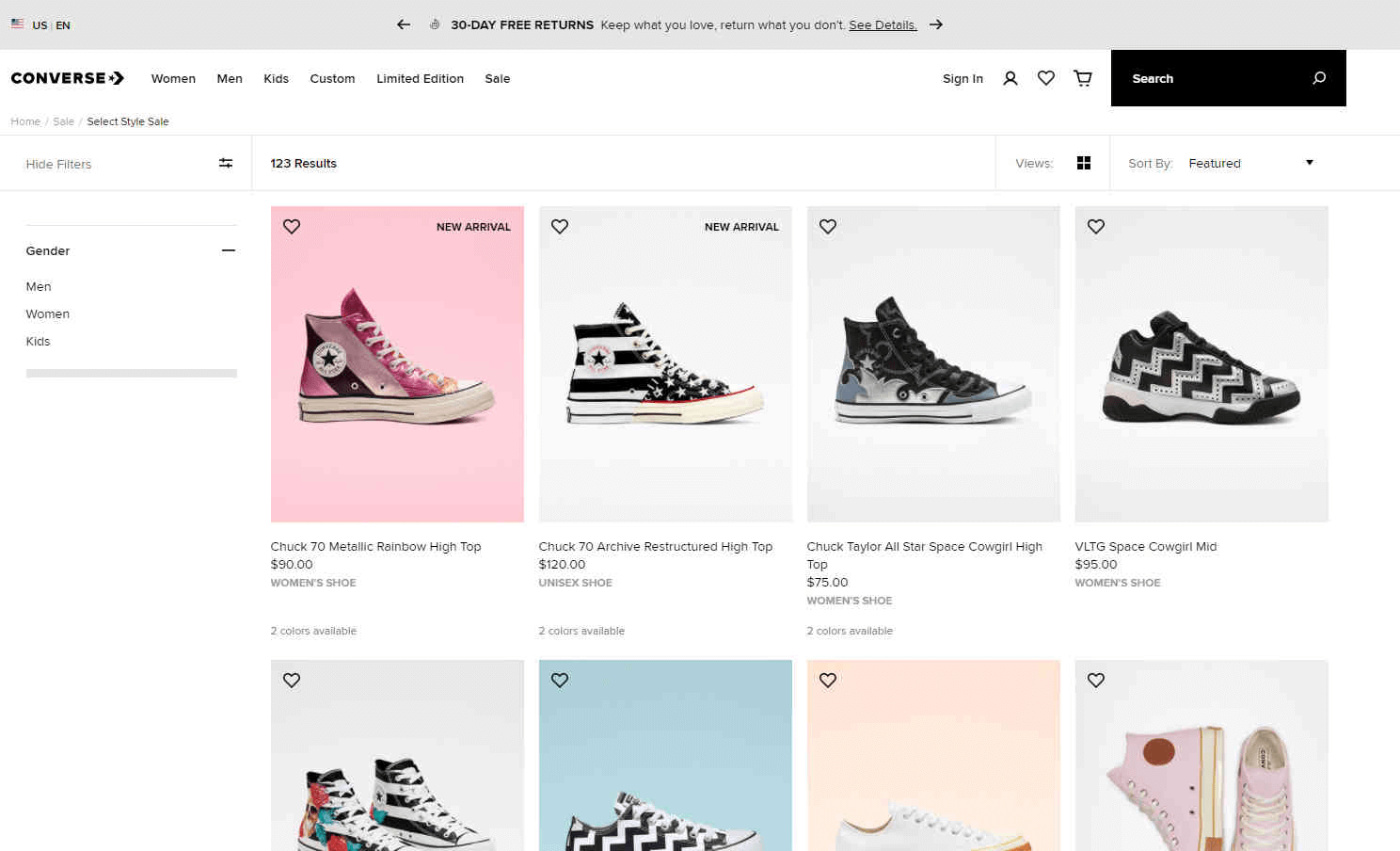This screenshot has width=1400, height=851.
Task: Click the $95.00 price
Action: (1096, 565)
